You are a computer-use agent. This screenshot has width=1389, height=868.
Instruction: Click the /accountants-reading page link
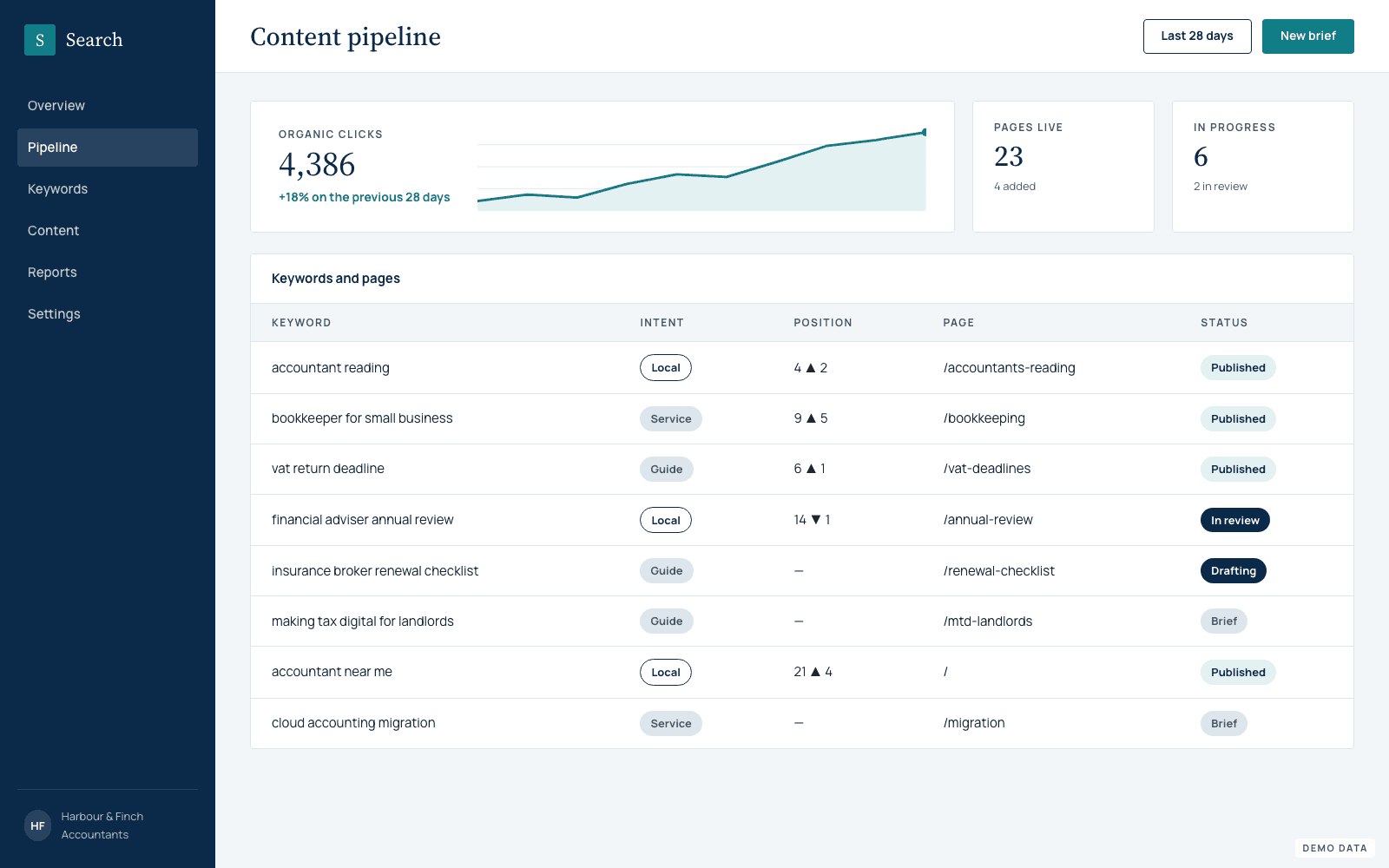click(x=1010, y=368)
